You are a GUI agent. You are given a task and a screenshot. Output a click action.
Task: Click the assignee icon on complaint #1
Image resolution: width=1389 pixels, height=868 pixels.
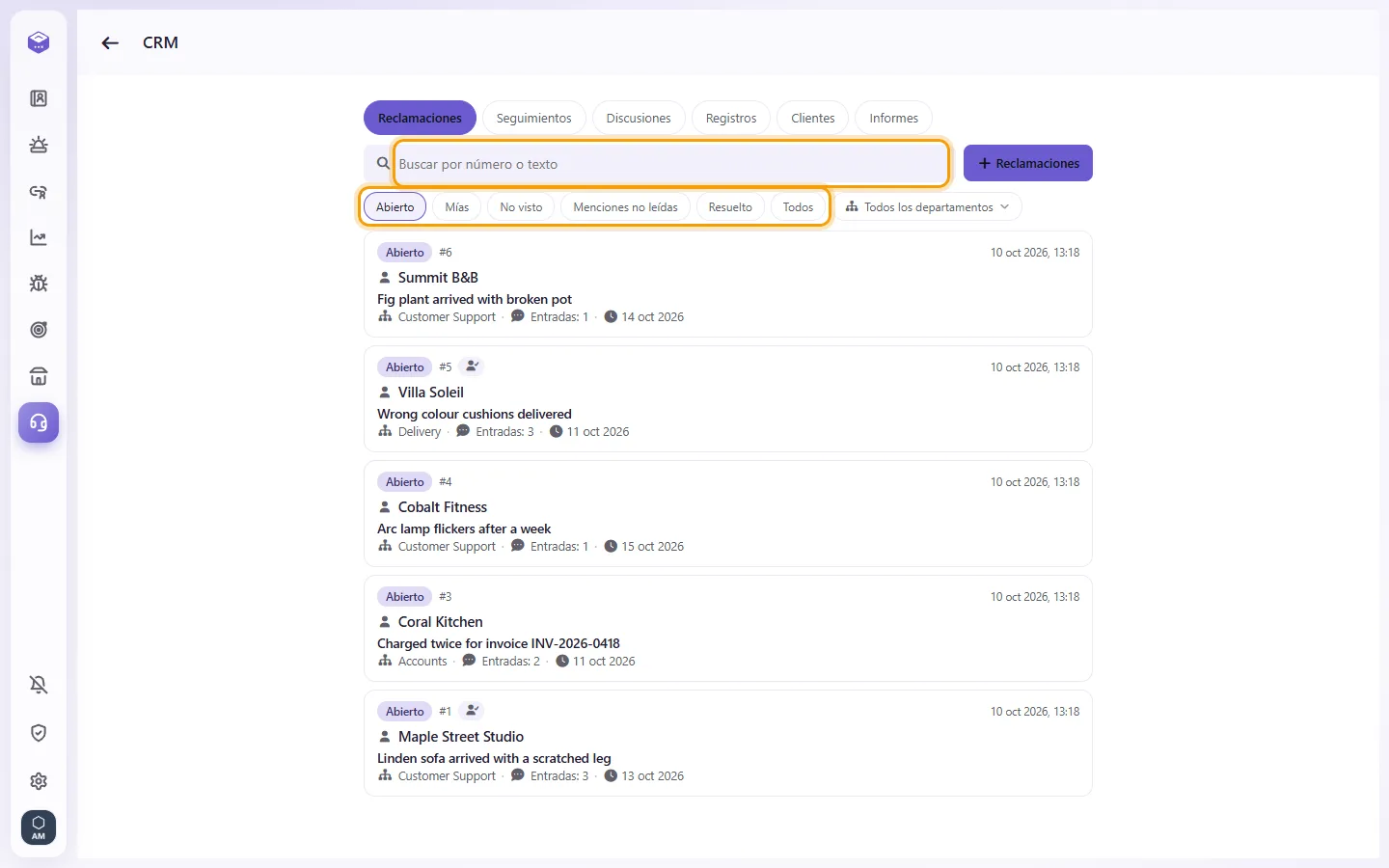[471, 711]
